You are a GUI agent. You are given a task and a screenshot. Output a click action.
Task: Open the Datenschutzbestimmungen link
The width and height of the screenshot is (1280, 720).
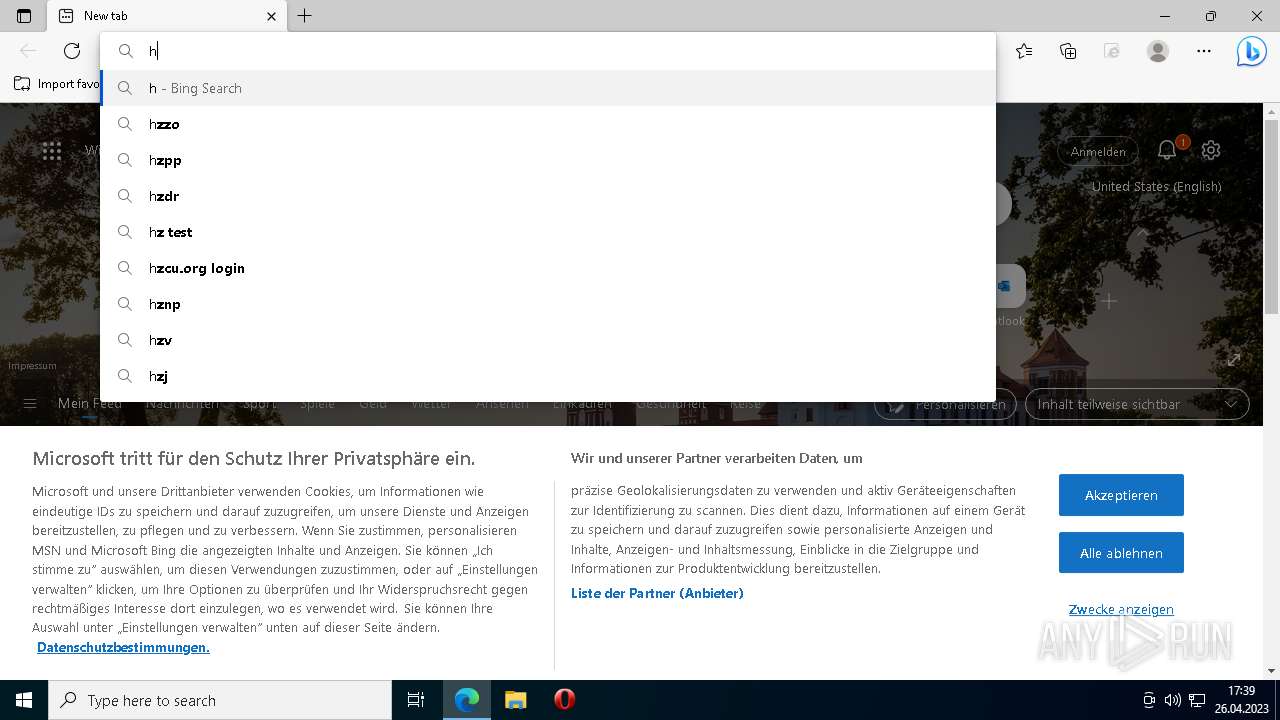pos(123,647)
